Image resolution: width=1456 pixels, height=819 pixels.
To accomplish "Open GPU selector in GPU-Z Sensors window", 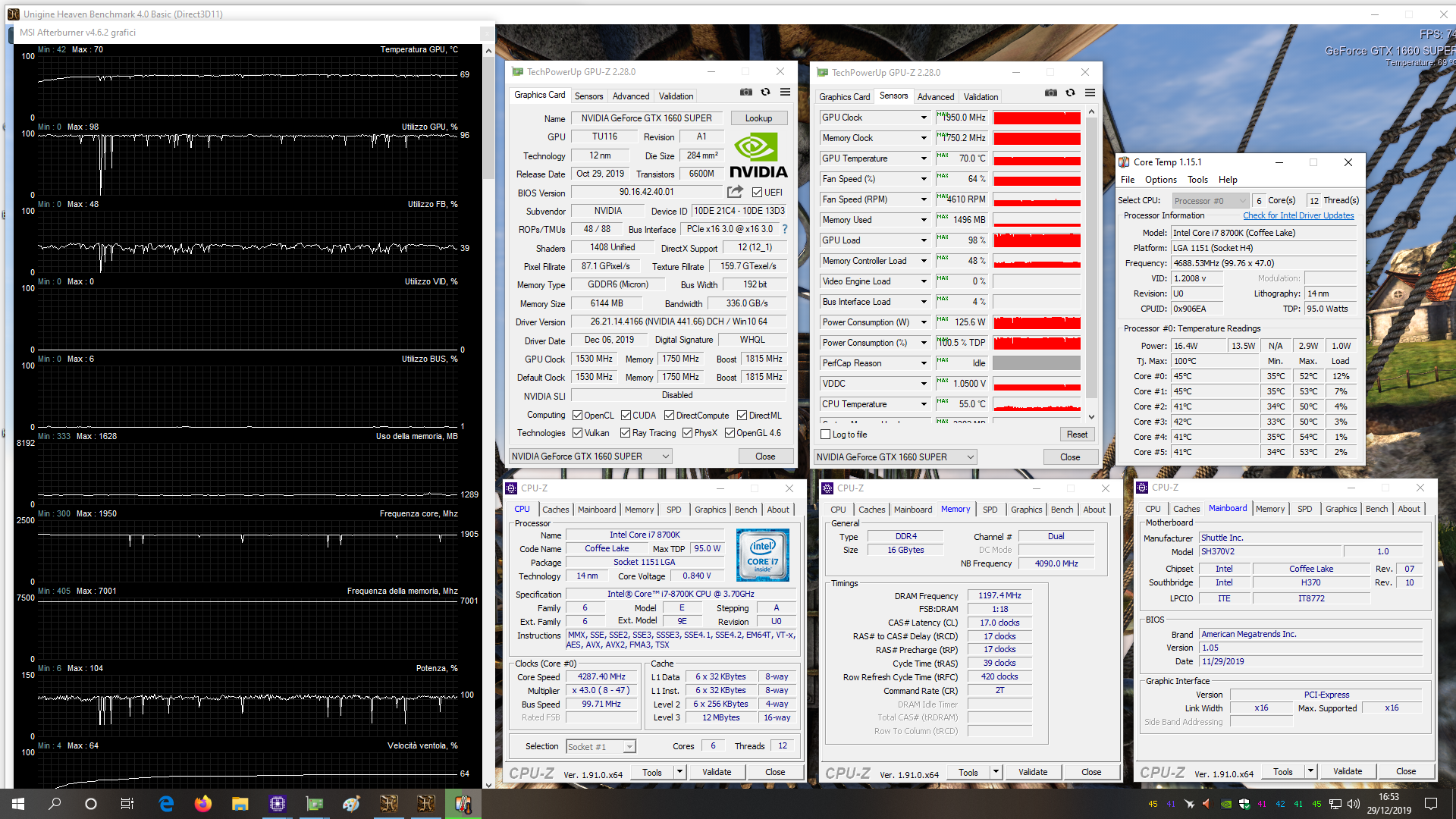I will click(x=896, y=457).
